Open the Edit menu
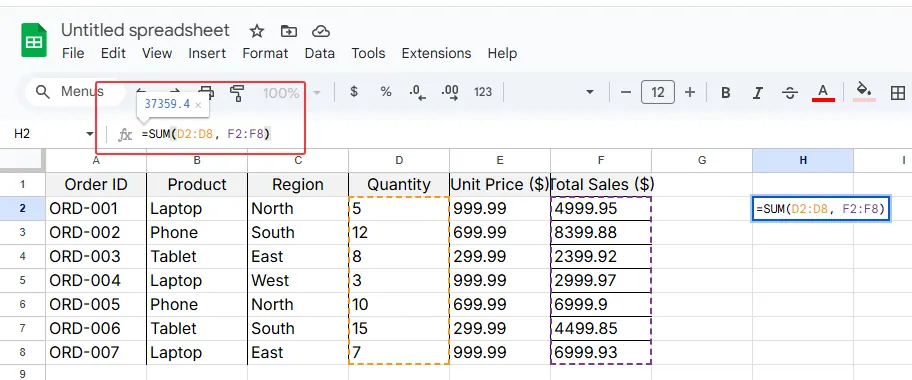This screenshot has width=912, height=380. click(113, 54)
